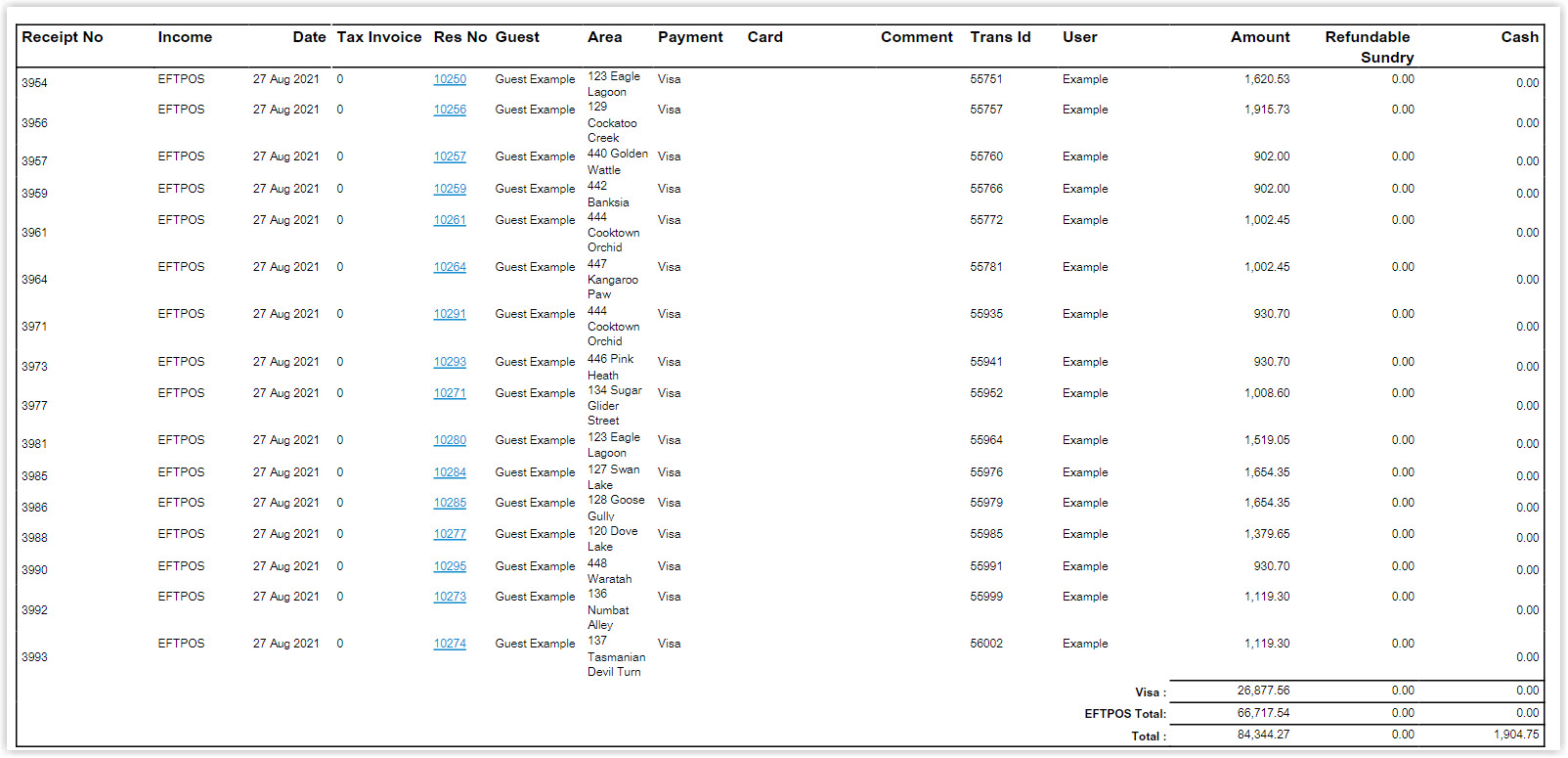1568x758 pixels.
Task: Open reservation link 10284
Action: coord(450,472)
